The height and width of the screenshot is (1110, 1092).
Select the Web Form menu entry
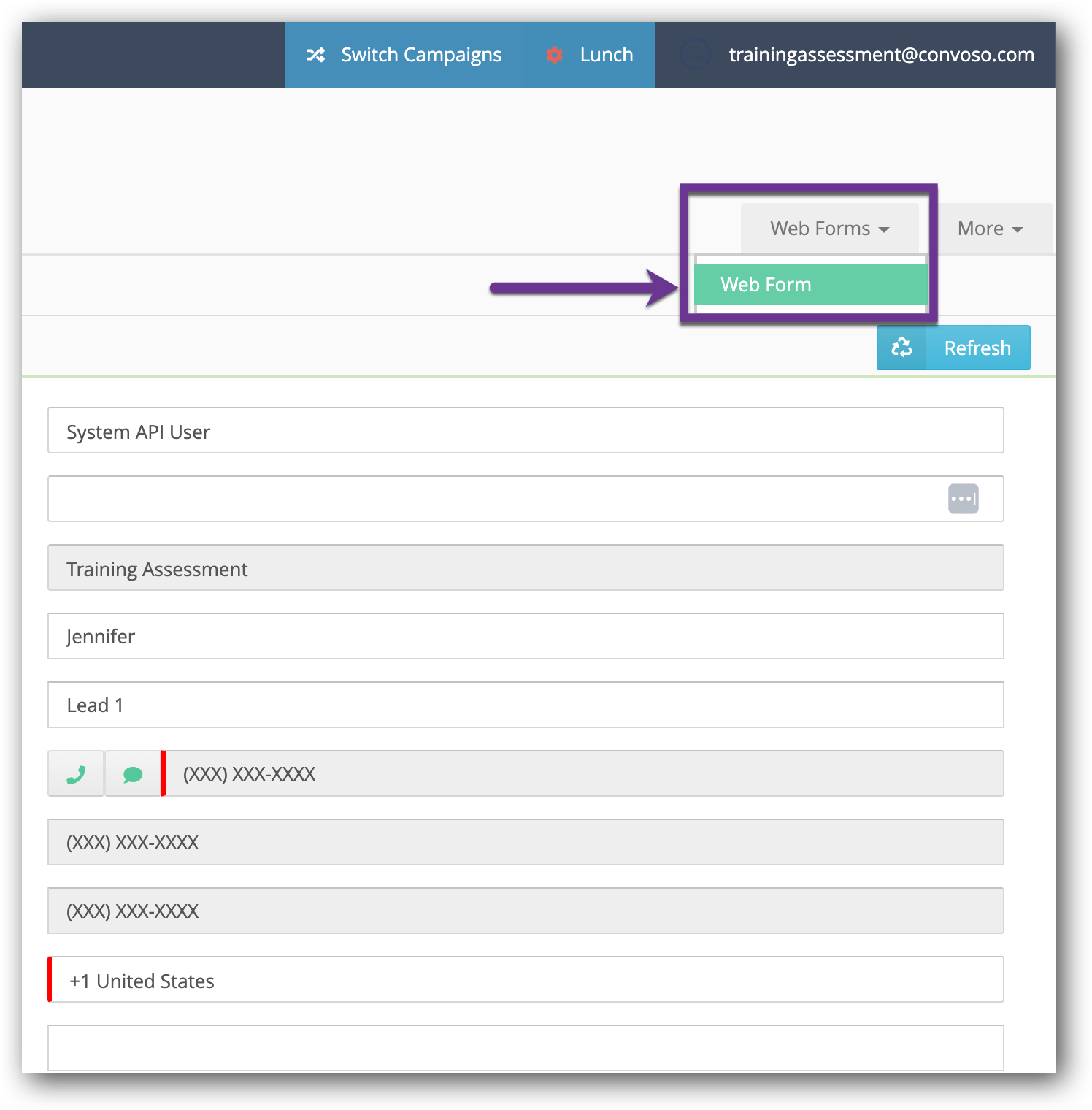811,285
